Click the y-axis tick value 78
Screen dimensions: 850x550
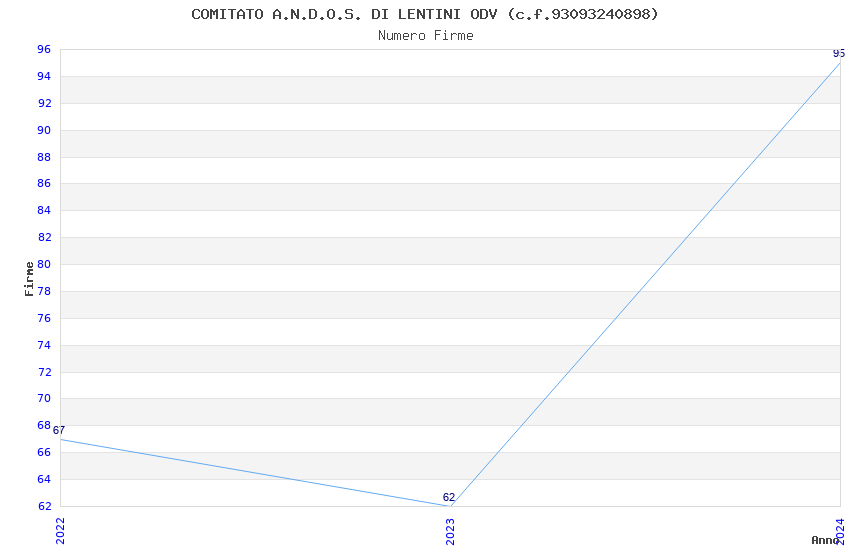[x=44, y=291]
